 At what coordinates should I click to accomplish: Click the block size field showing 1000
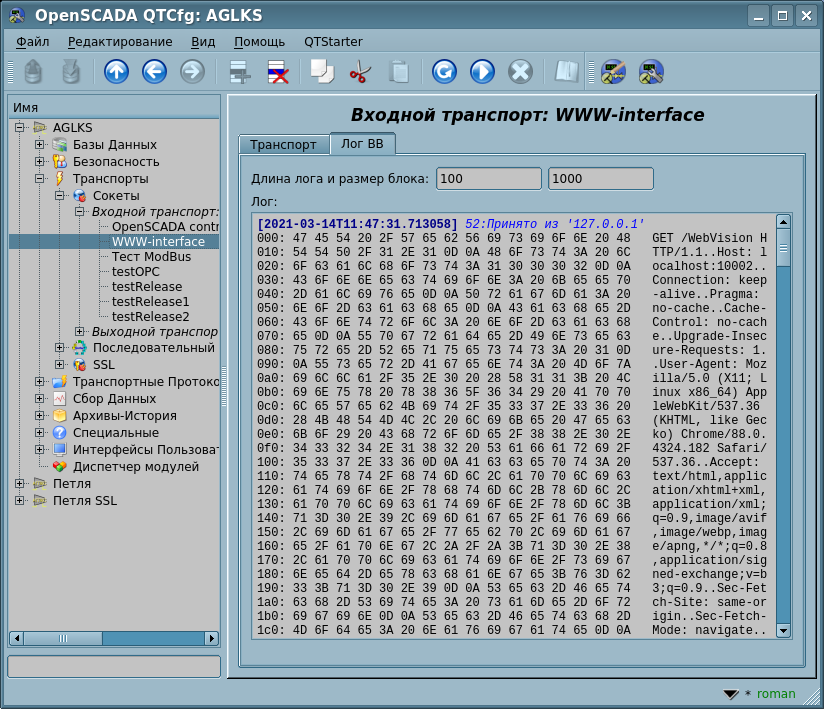(601, 179)
